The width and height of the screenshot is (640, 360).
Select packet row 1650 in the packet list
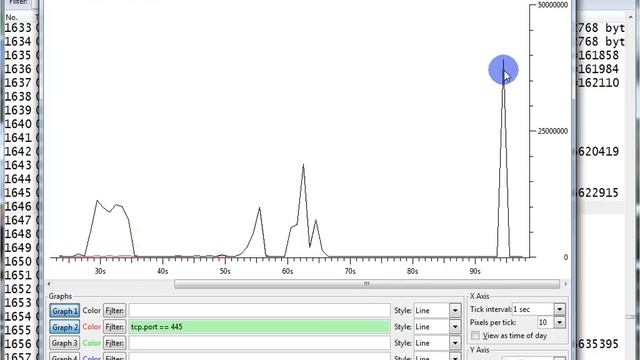18,261
